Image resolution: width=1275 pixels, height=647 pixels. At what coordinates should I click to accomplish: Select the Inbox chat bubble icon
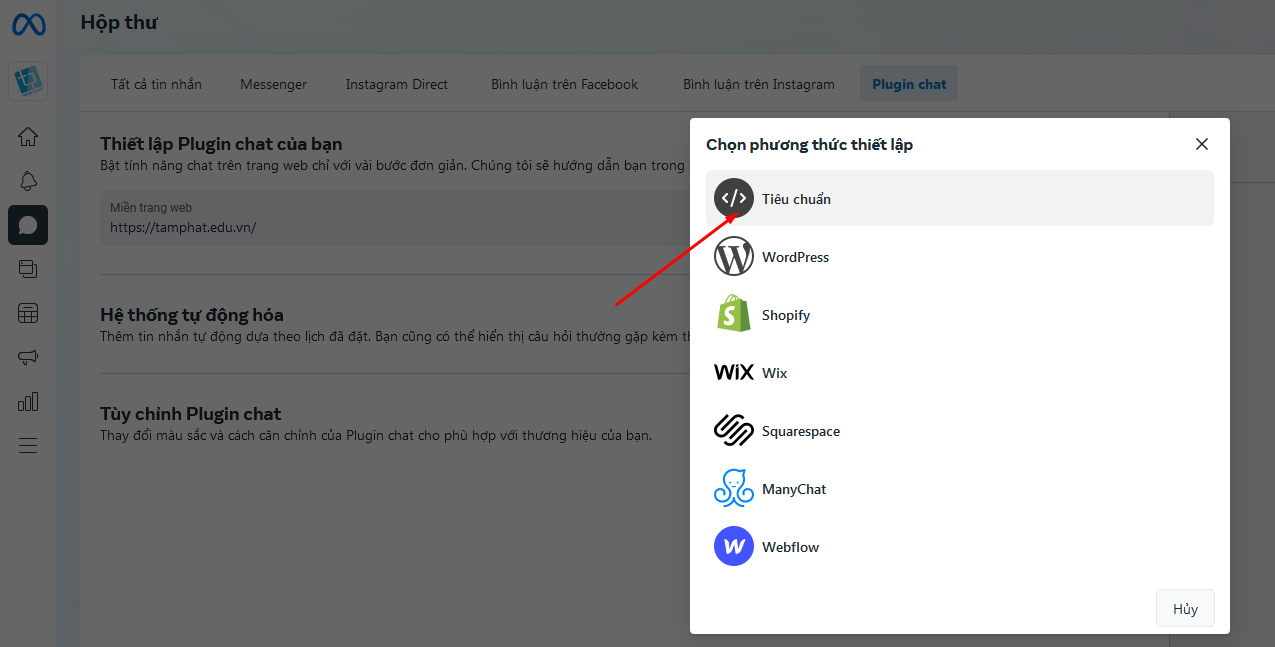point(28,225)
